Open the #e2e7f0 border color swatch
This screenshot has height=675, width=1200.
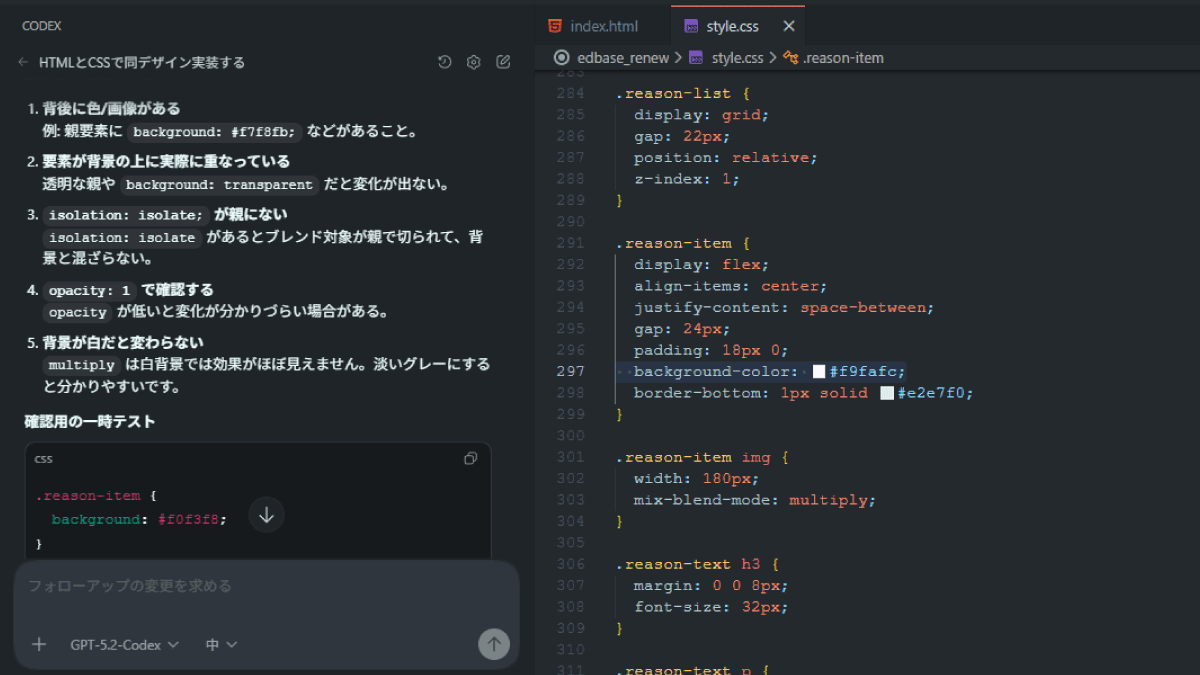[x=886, y=393]
